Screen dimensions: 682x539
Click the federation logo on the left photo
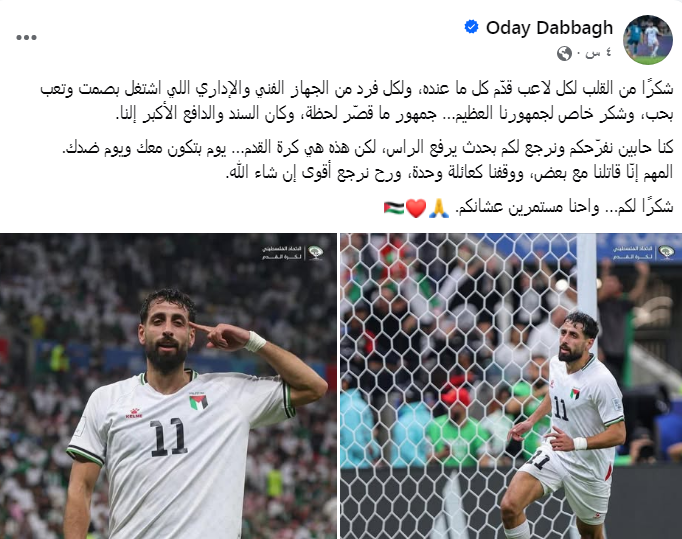(292, 253)
